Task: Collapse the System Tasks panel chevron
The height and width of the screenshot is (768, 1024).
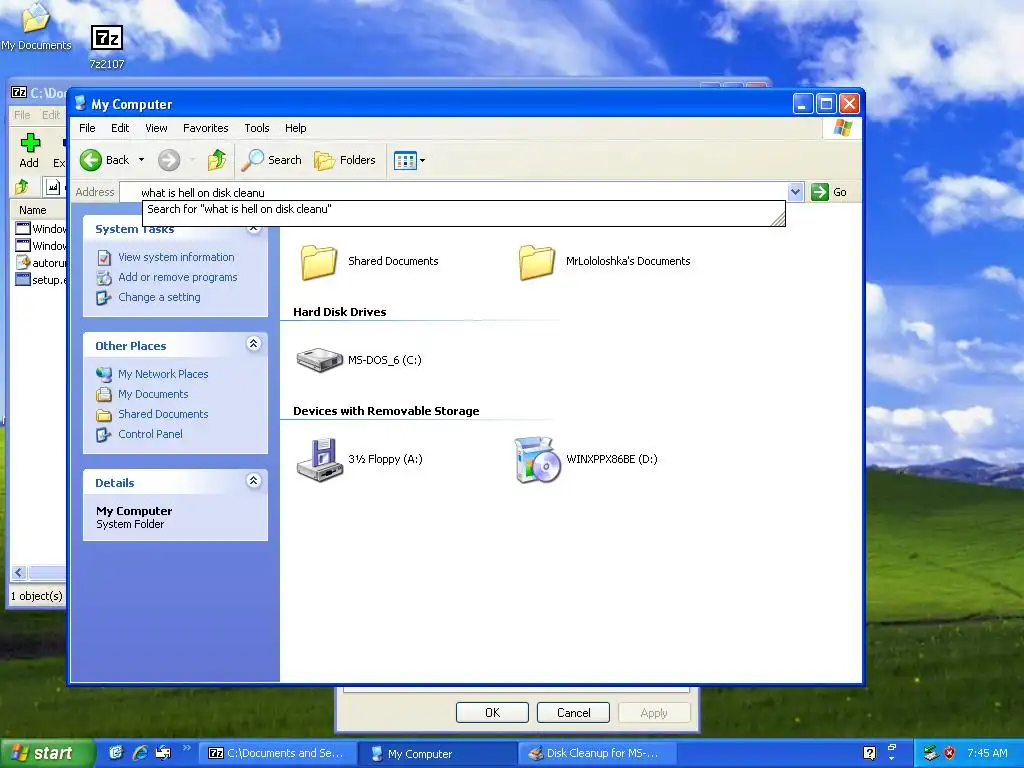Action: (x=253, y=228)
